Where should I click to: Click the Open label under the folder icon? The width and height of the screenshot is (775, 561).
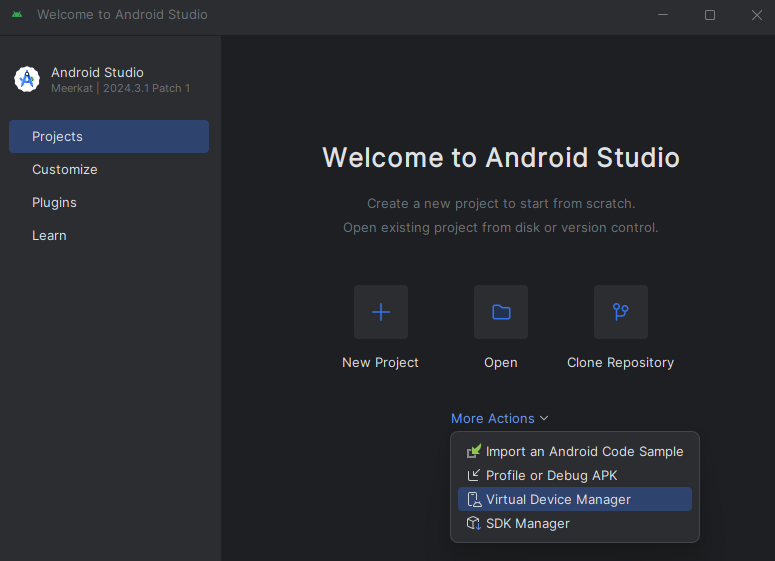point(501,363)
